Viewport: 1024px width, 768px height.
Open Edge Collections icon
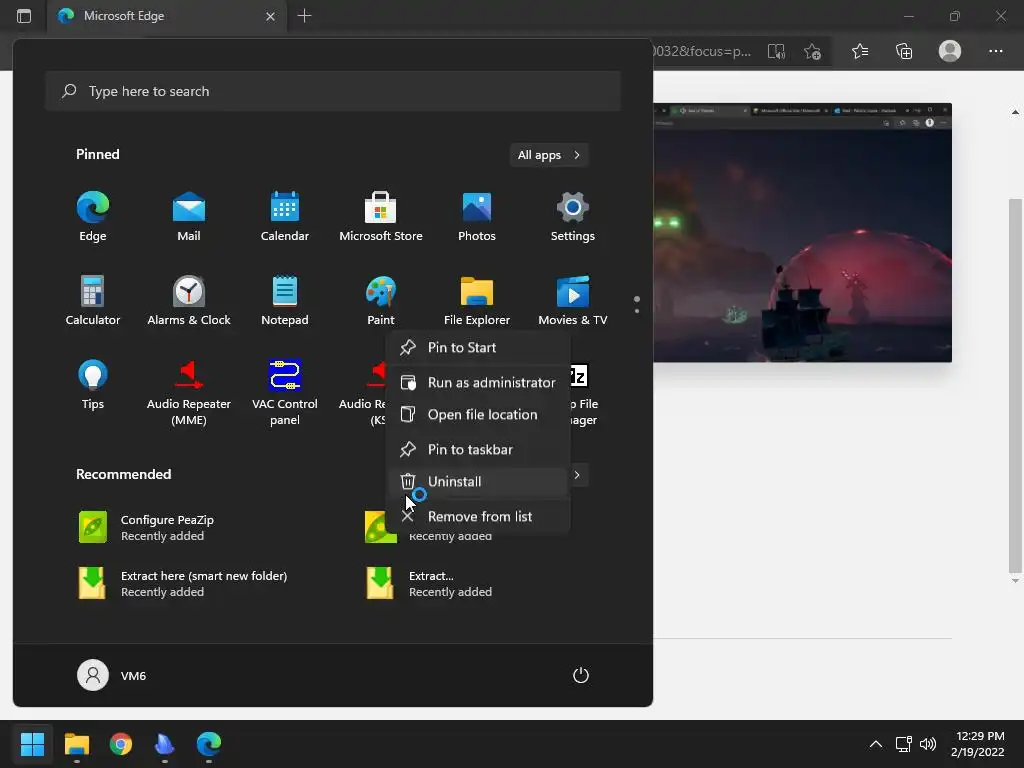tap(904, 51)
